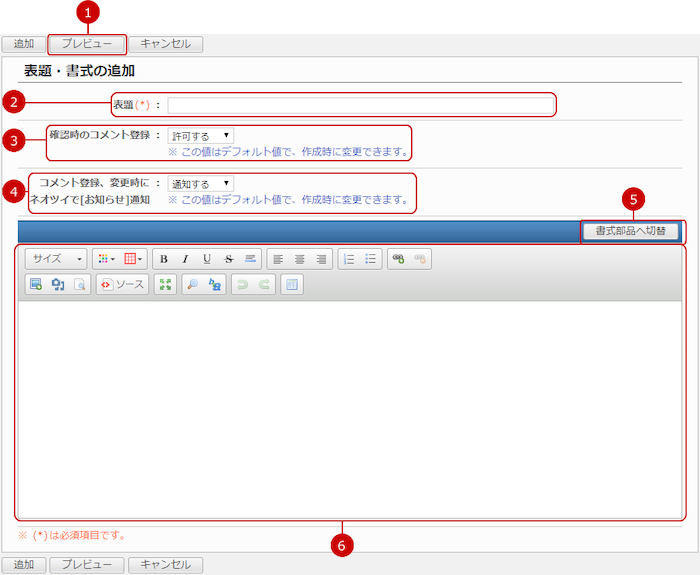
Task: Toggle strikethrough formatting
Action: coord(229,259)
